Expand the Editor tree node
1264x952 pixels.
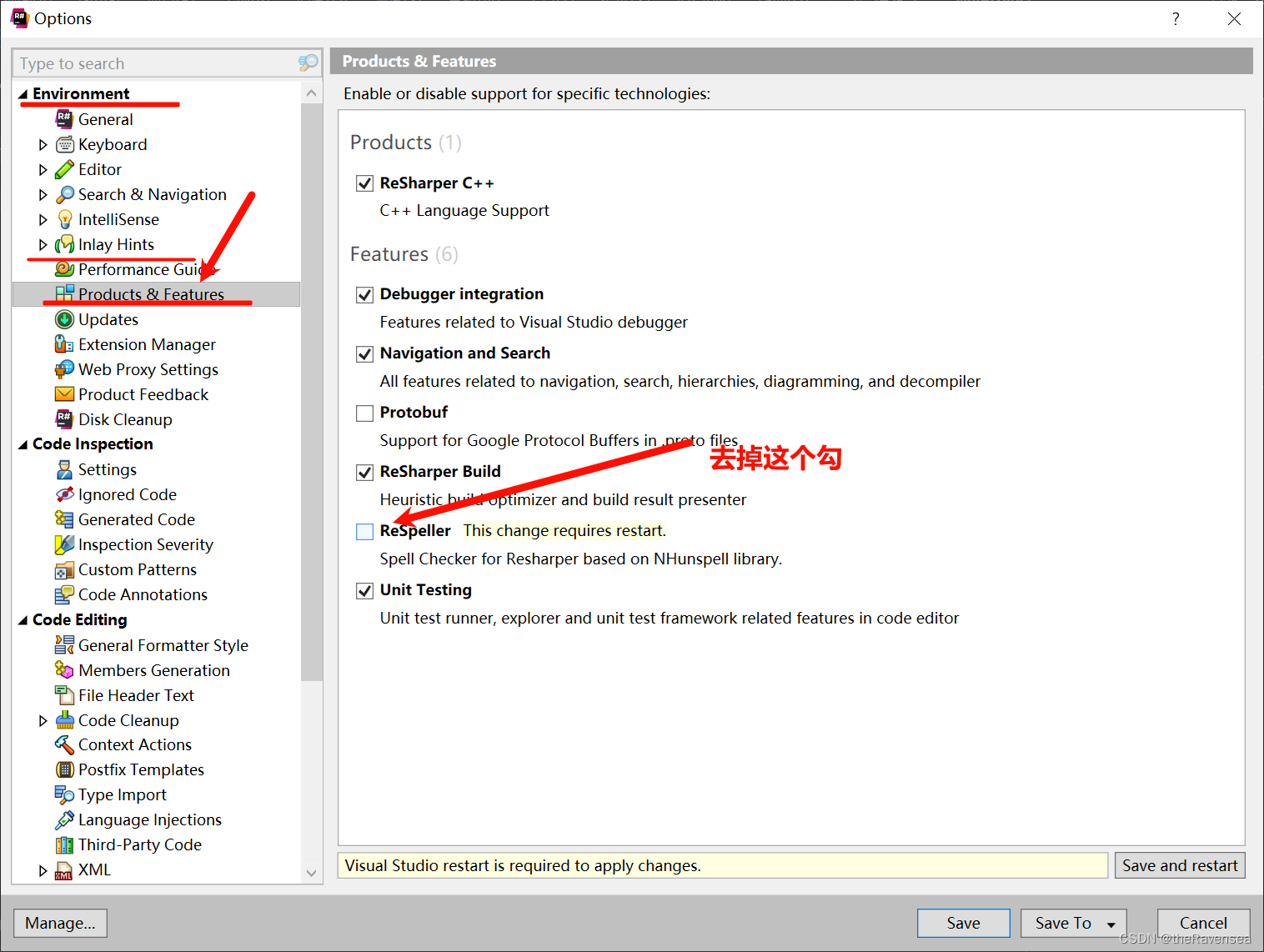pos(43,169)
